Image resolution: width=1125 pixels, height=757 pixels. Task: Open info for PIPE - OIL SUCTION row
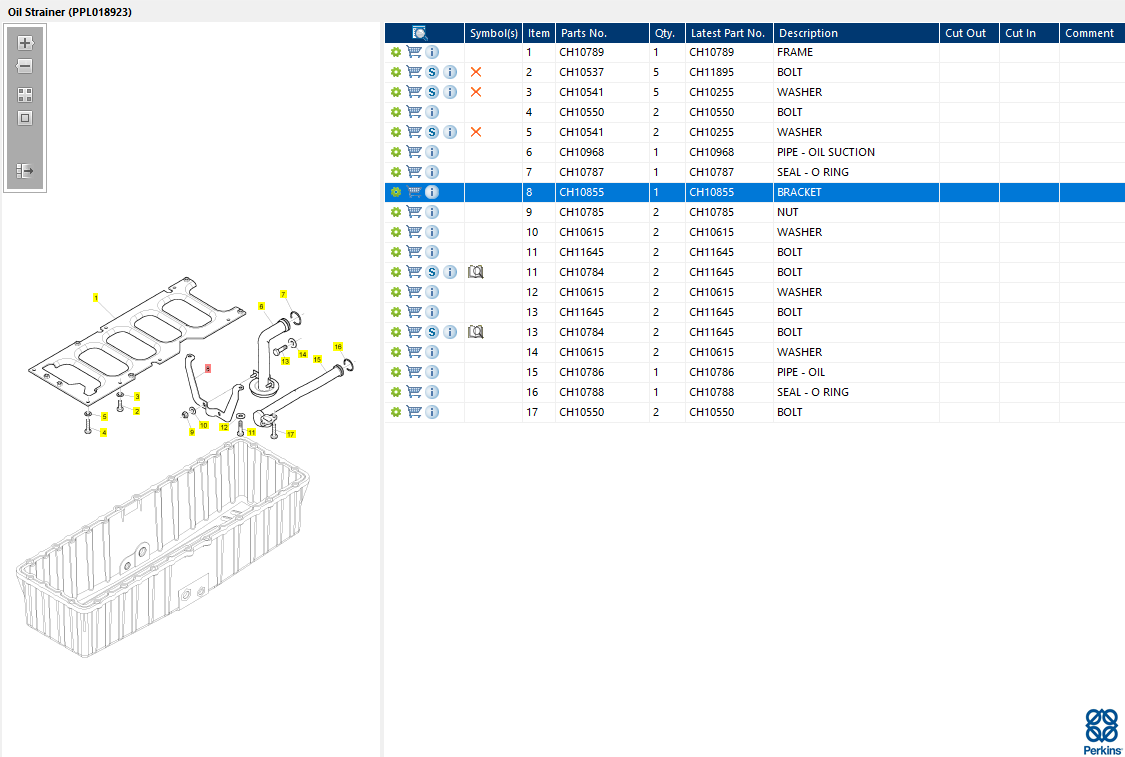[x=432, y=152]
